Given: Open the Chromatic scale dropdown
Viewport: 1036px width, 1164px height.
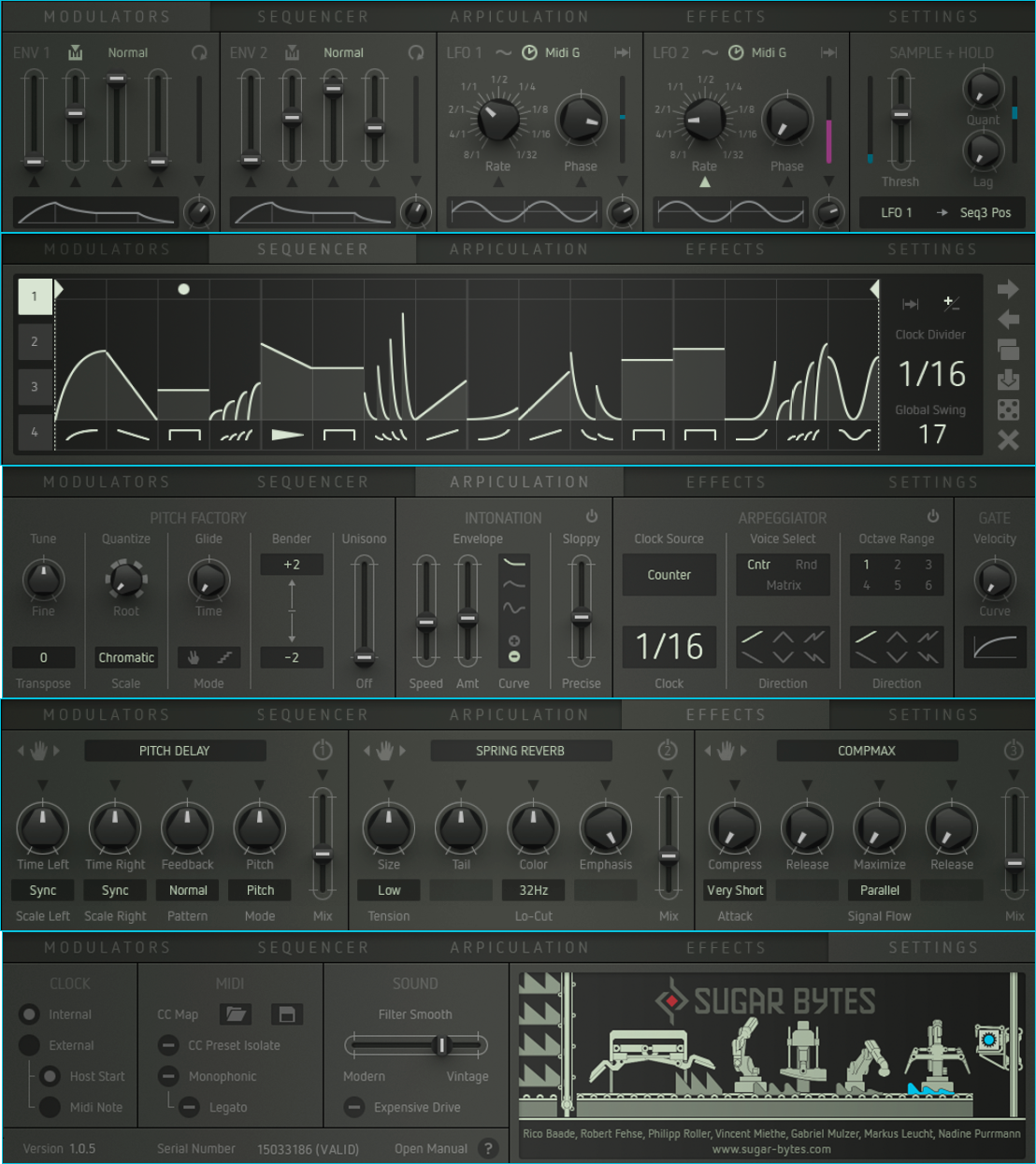Looking at the screenshot, I should click(126, 657).
